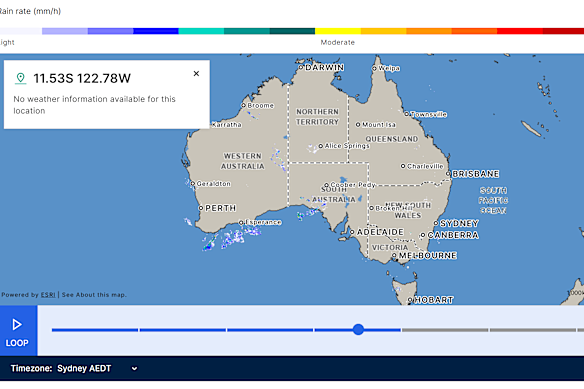The height and width of the screenshot is (389, 584).
Task: Click the timeline slider handle
Action: coord(358,329)
